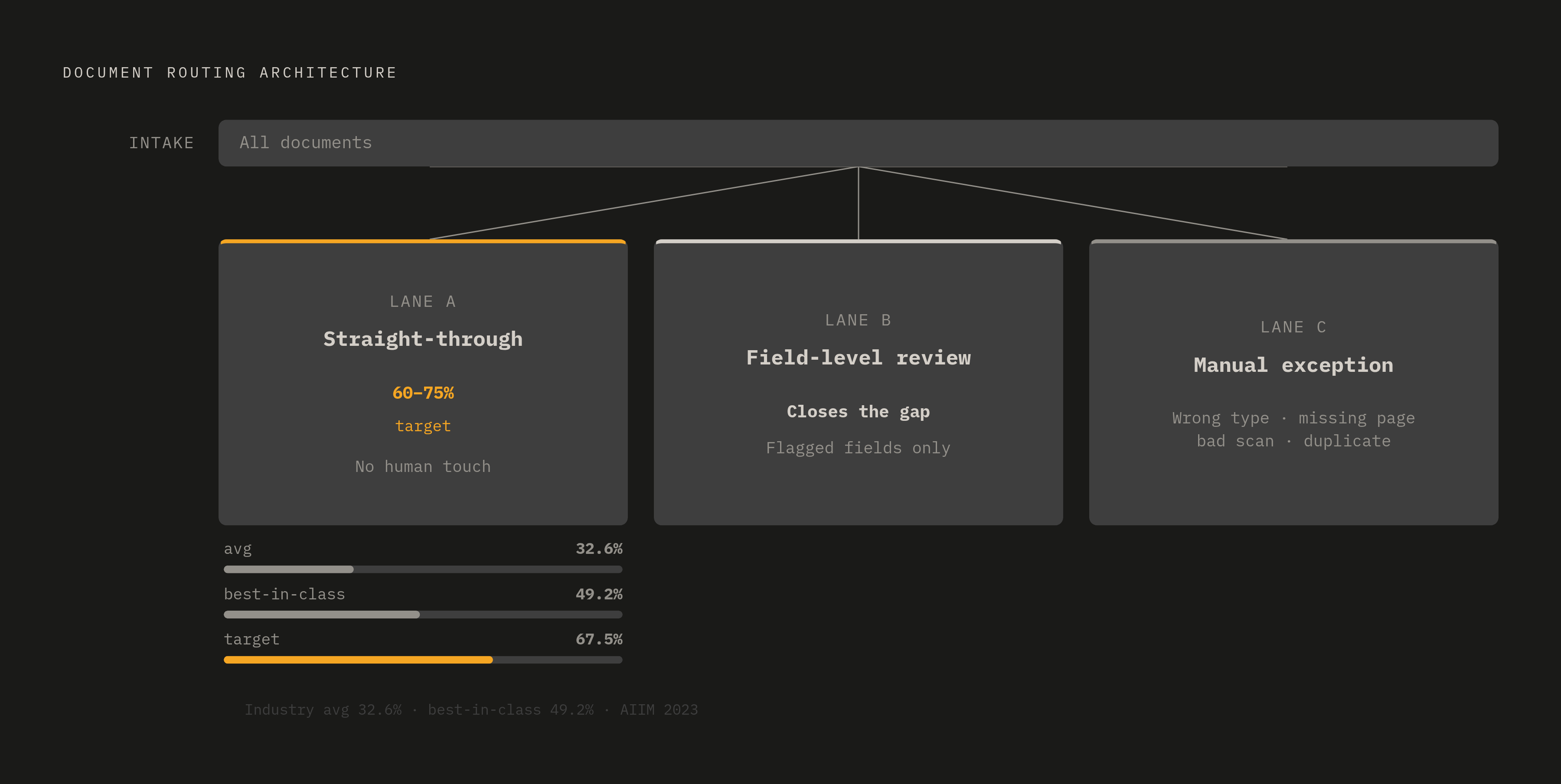Click the best-in-class 49.2% progress bar

[x=423, y=615]
